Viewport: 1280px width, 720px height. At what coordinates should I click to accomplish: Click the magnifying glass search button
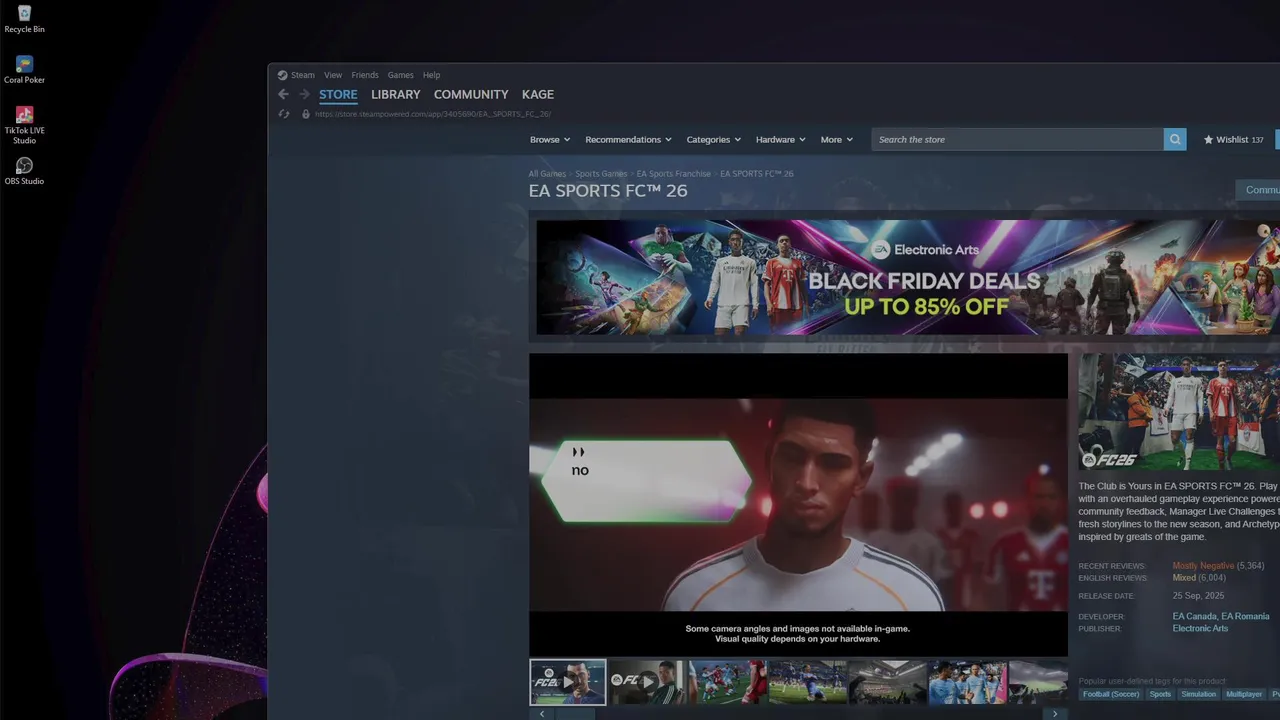1175,140
